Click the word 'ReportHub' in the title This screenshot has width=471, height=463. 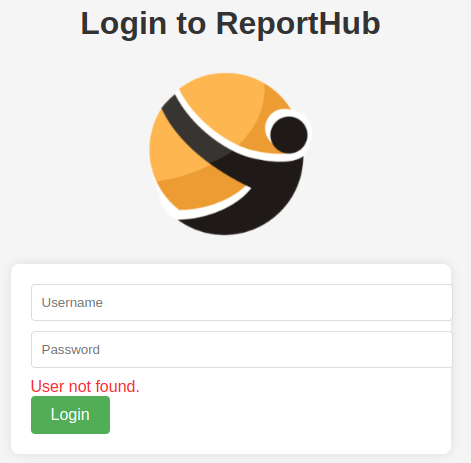[298, 24]
